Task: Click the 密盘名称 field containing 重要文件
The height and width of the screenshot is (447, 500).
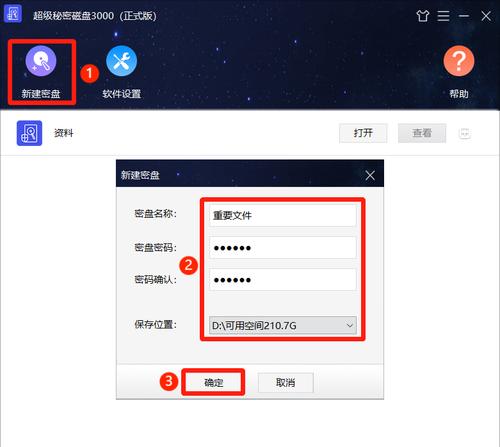Action: click(x=283, y=215)
